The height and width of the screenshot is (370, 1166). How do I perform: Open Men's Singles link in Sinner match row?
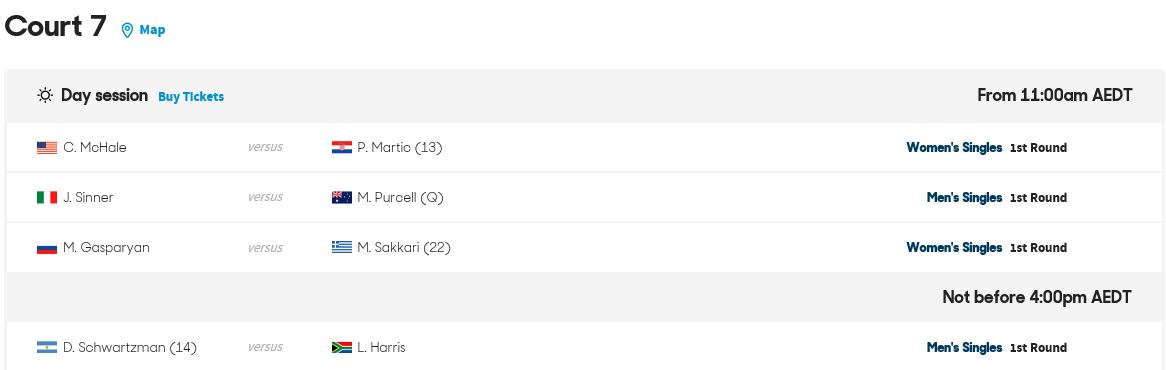click(x=964, y=198)
